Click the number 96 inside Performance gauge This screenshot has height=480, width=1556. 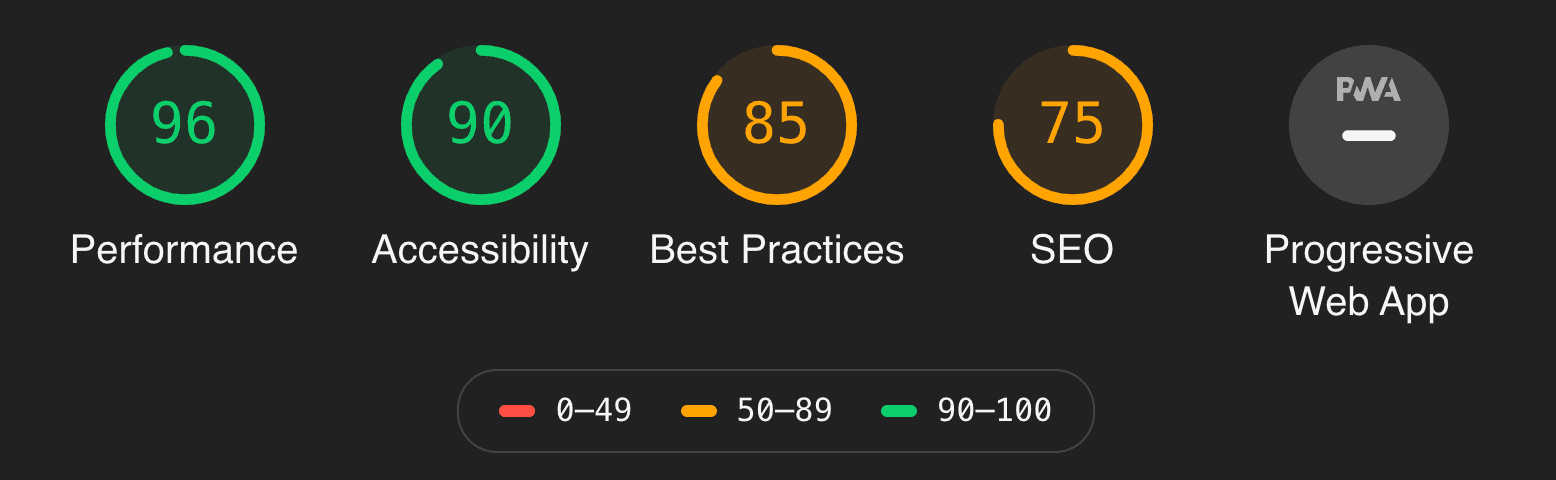pos(184,124)
